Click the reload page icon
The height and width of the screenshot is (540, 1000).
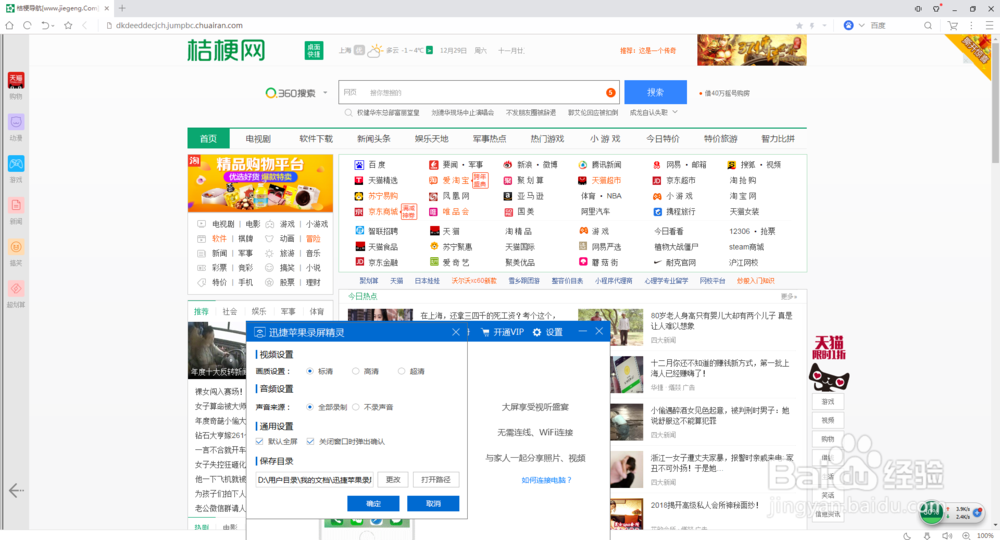point(27,26)
